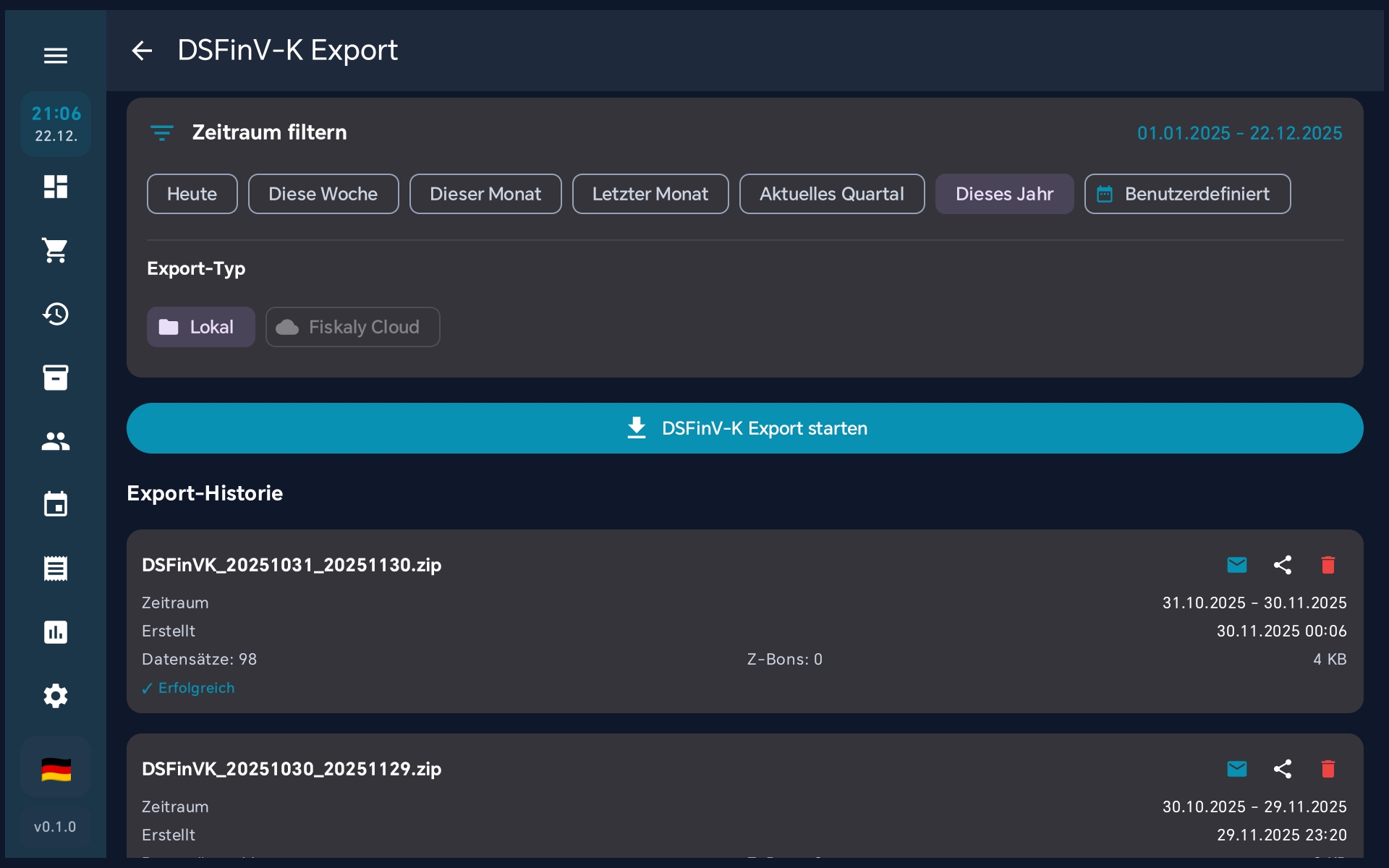
Task: Open the Benutzerdefiniert date selection
Action: pos(1187,194)
